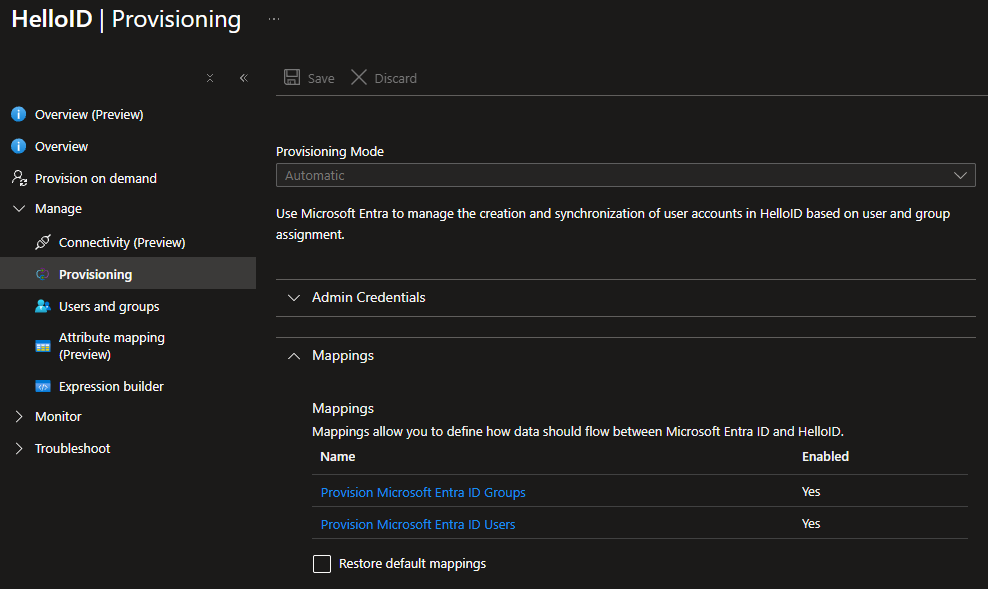
Task: Open Provision Microsoft Entra ID Groups link
Action: (423, 492)
